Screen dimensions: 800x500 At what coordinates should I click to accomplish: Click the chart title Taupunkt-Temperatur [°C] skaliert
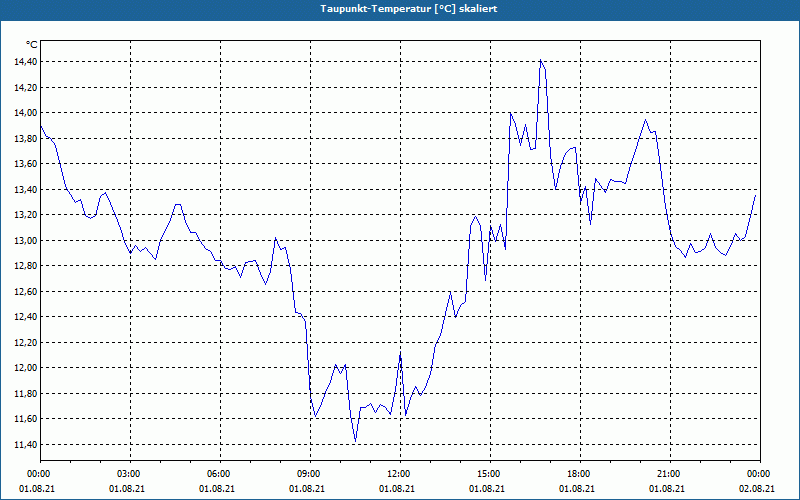click(409, 9)
